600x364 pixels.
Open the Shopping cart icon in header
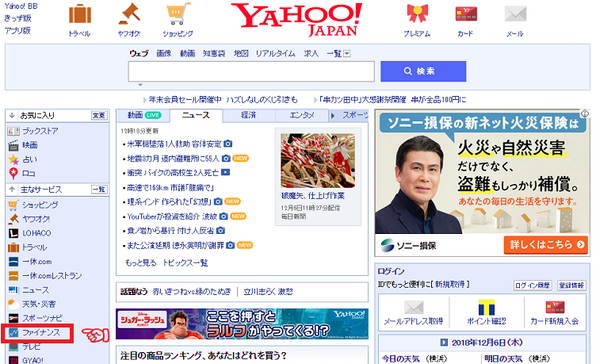click(178, 14)
